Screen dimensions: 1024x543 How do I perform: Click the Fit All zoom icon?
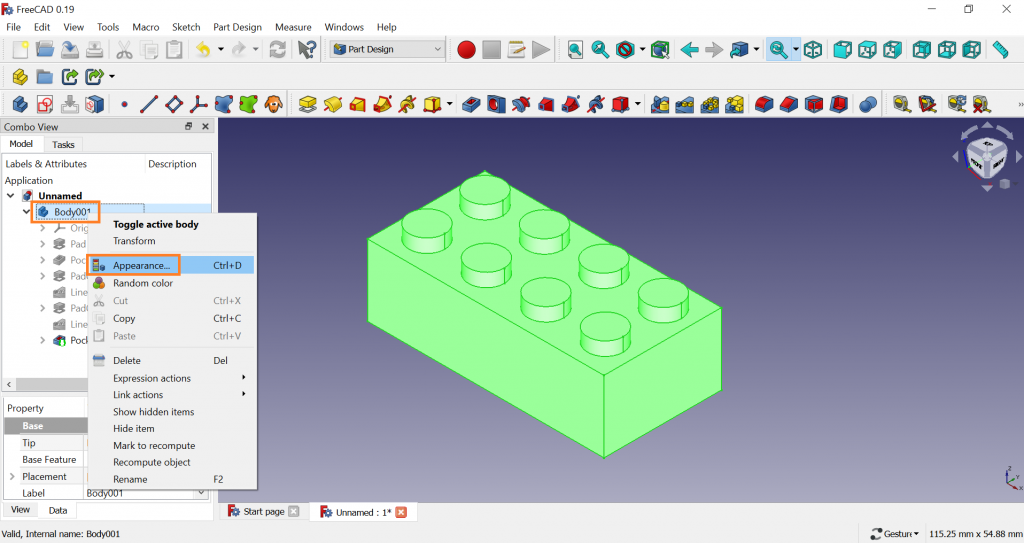tap(575, 49)
